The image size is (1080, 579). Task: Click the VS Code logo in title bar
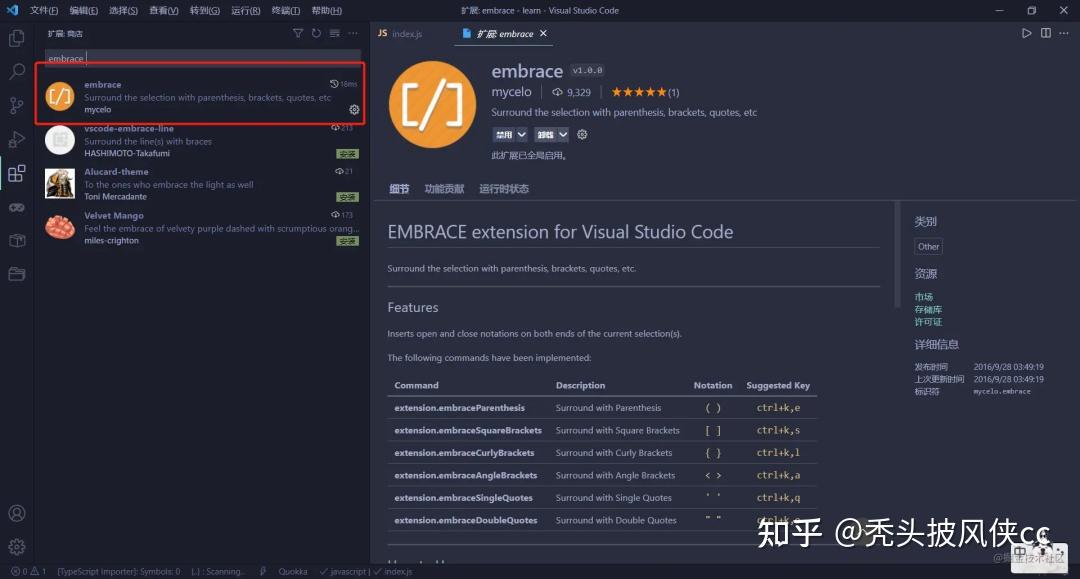[12, 10]
